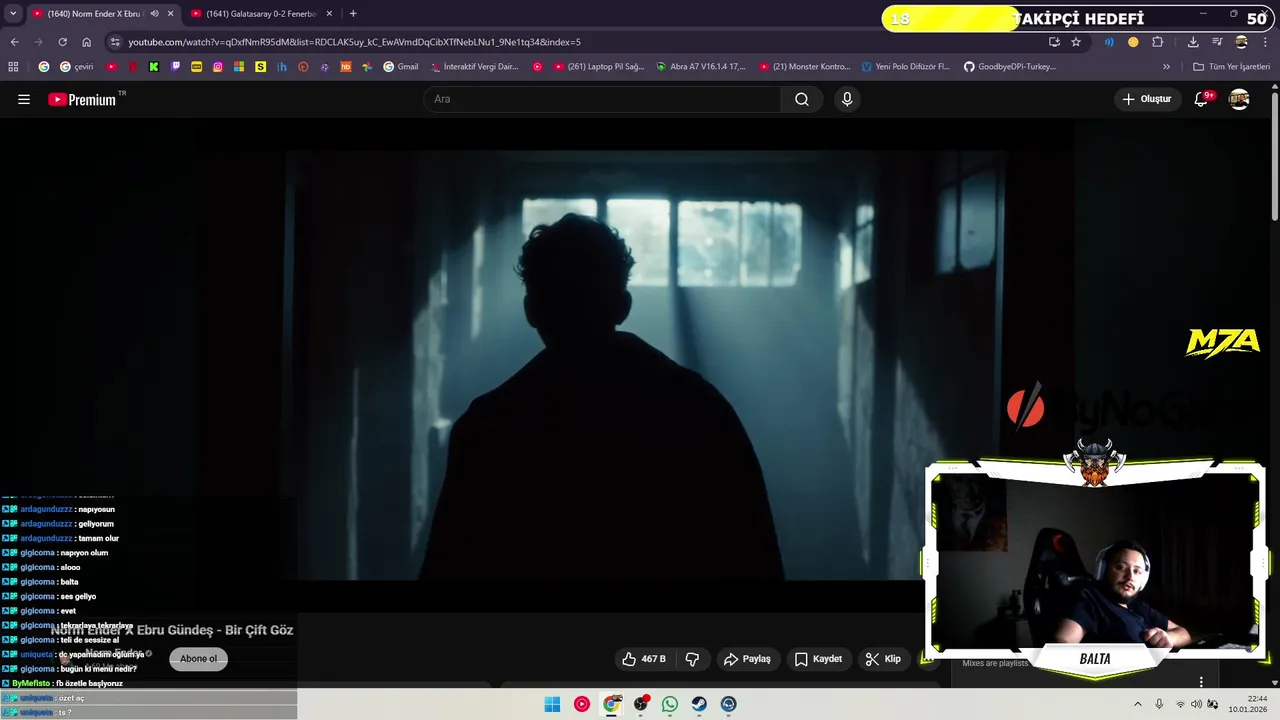Dislike the video with thumbs-down

coord(692,659)
